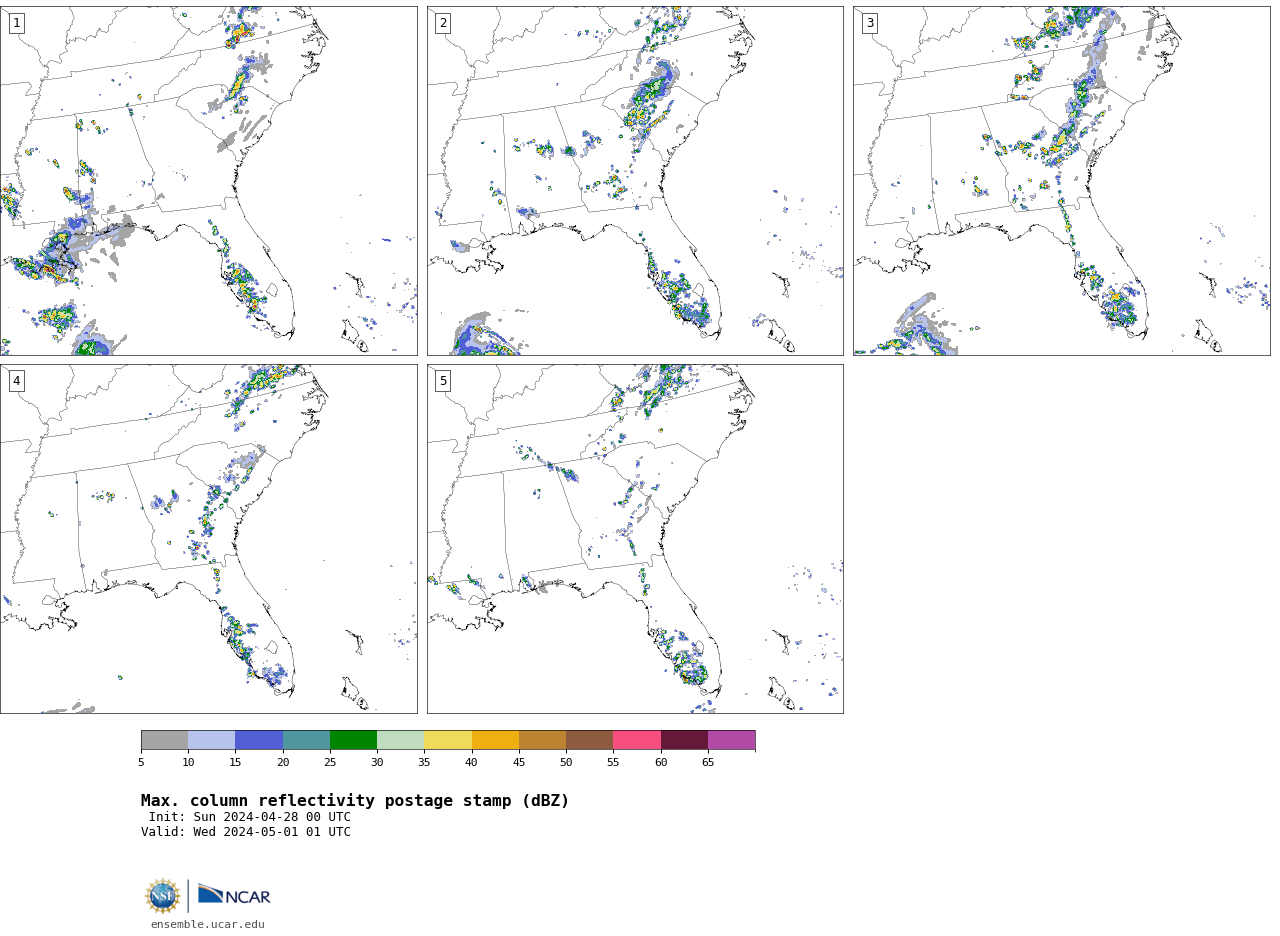Select the green 25-30 dBZ swatch

[x=353, y=740]
